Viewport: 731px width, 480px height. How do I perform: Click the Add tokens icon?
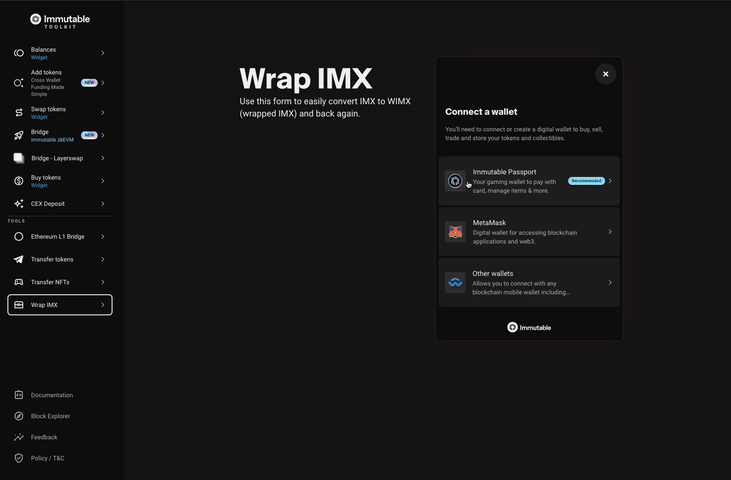(19, 83)
